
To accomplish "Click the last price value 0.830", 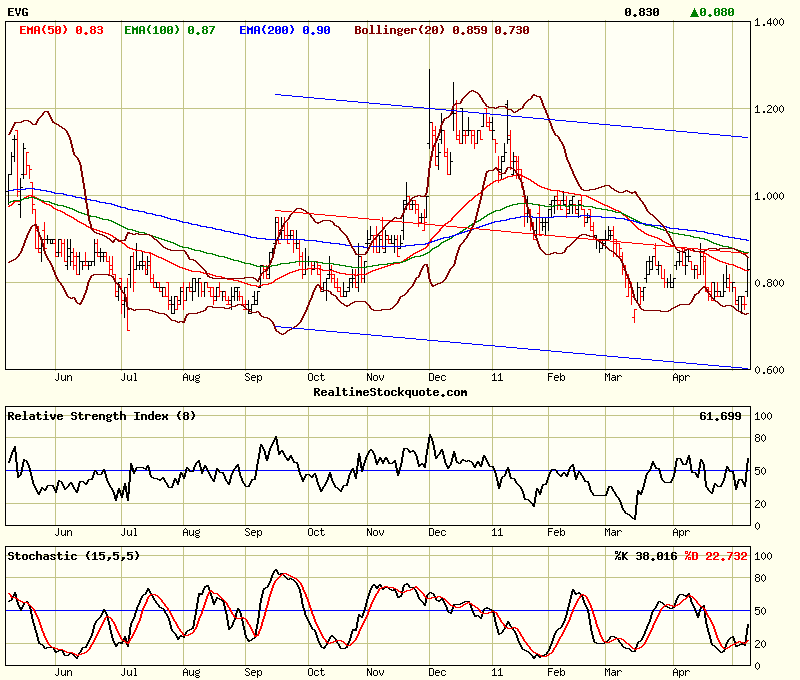I will coord(641,12).
